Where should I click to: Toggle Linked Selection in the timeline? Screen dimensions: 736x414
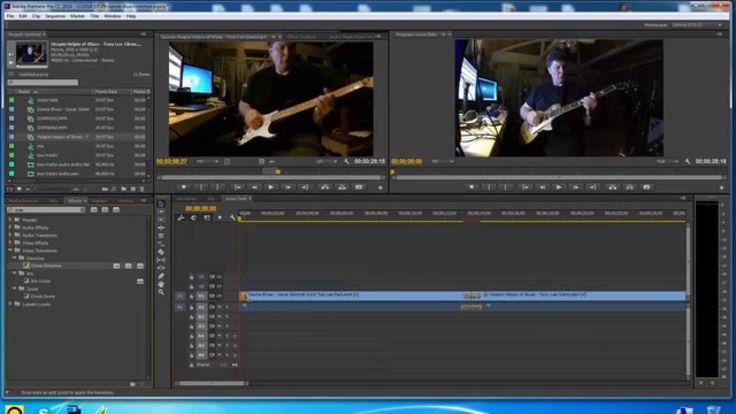point(207,218)
